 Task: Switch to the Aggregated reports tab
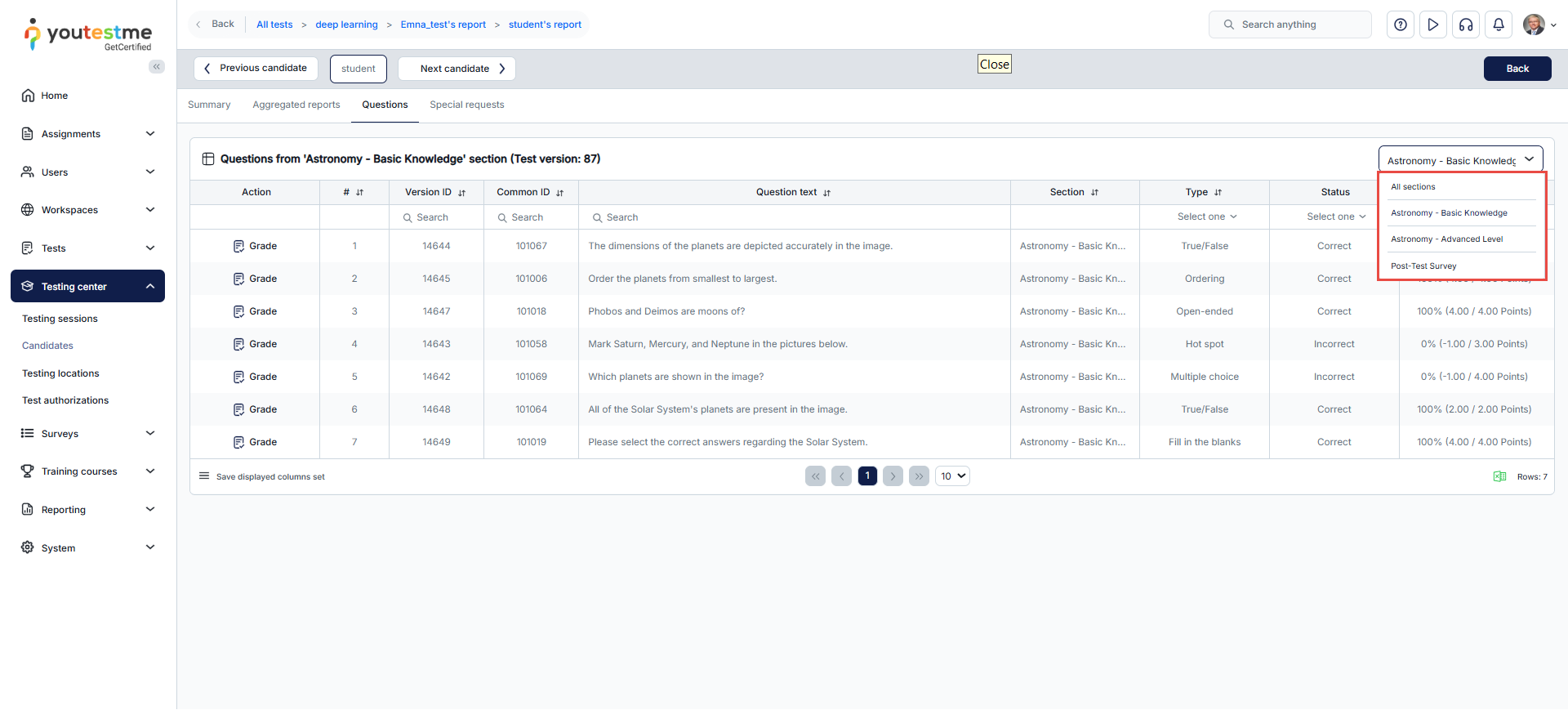tap(296, 105)
